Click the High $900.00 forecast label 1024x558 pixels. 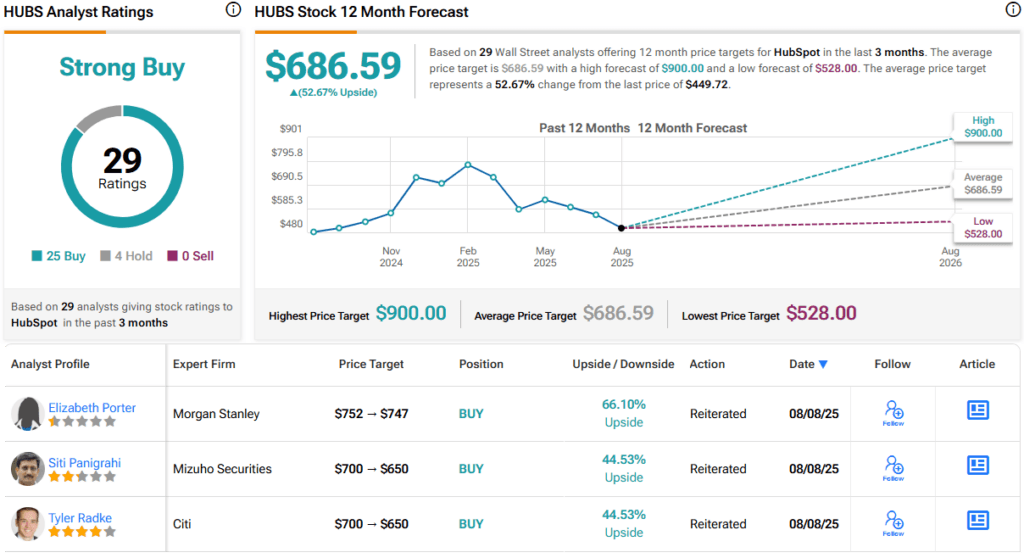point(983,127)
